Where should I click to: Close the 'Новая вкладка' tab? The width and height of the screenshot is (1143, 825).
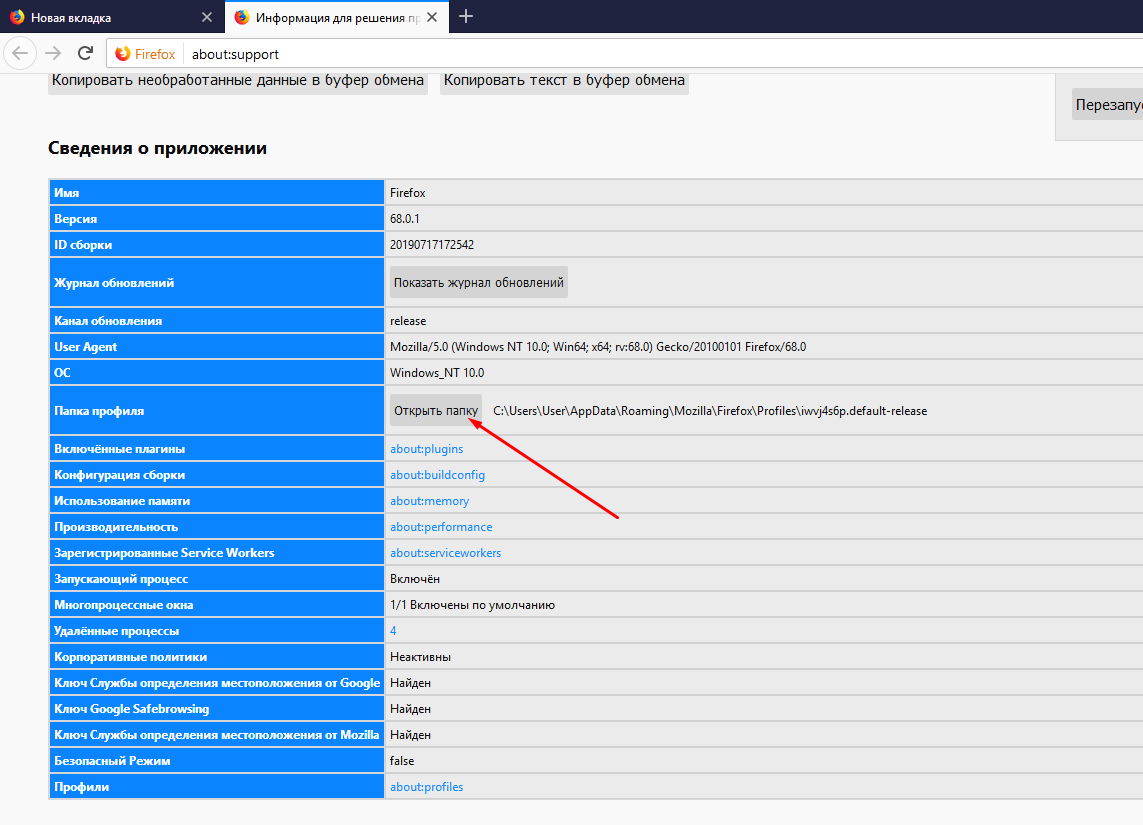pos(207,17)
